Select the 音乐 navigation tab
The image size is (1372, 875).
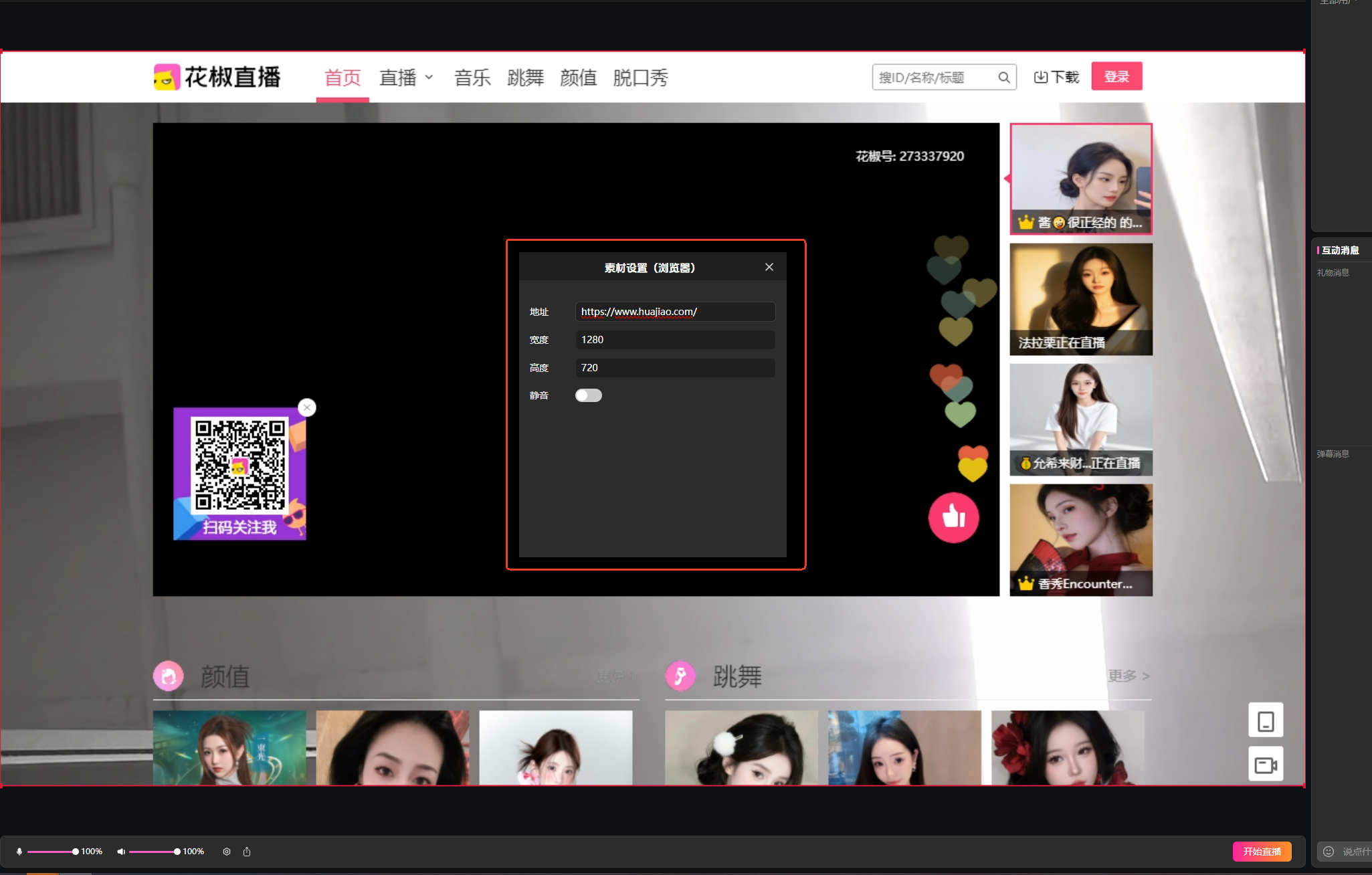[x=472, y=78]
